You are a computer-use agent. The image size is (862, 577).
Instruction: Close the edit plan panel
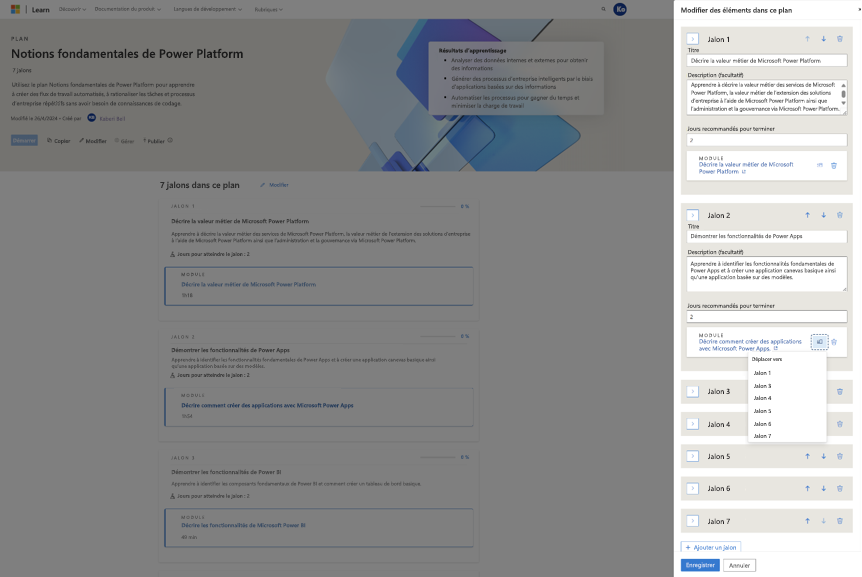859,9
